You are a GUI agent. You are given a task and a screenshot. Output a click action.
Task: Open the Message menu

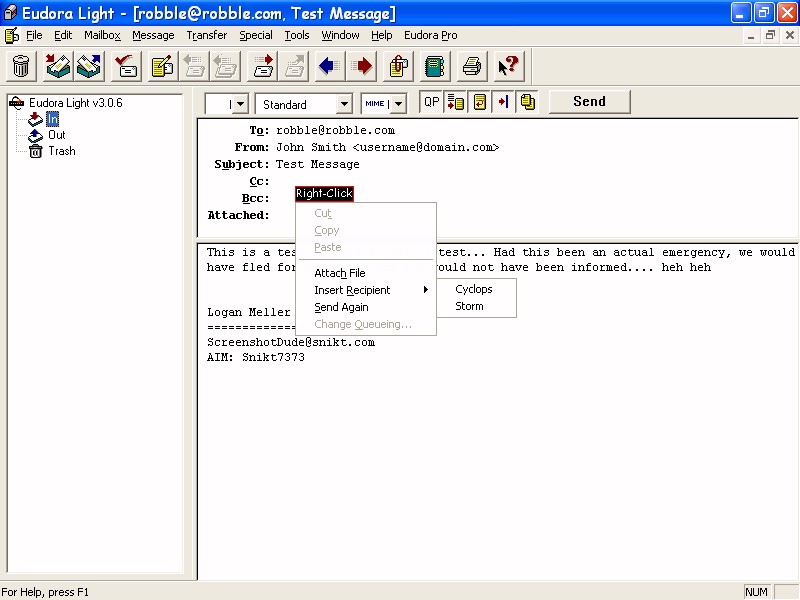[x=153, y=35]
